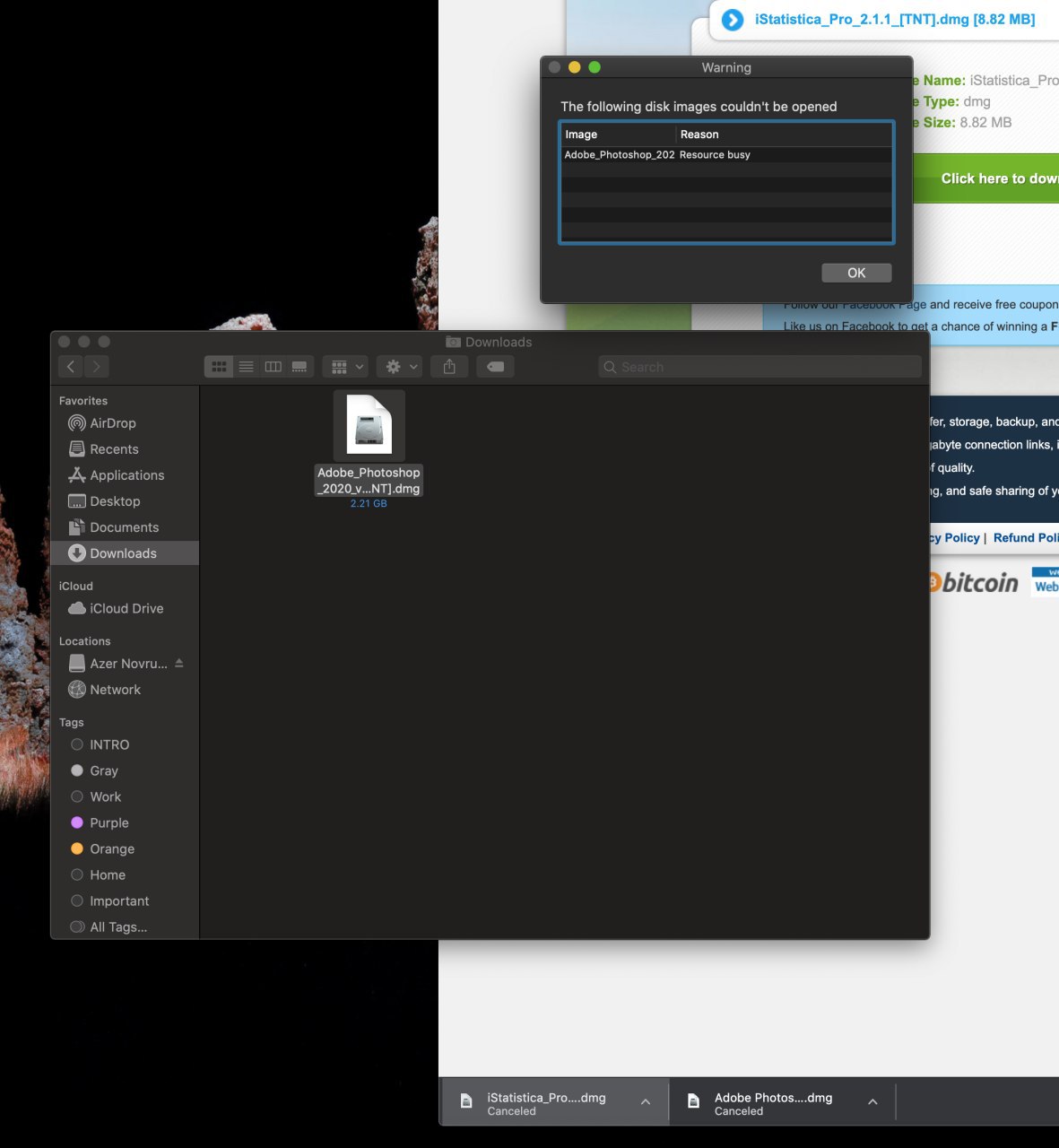Click the 2.21 GB file size label
This screenshot has width=1059, height=1148.
point(369,504)
